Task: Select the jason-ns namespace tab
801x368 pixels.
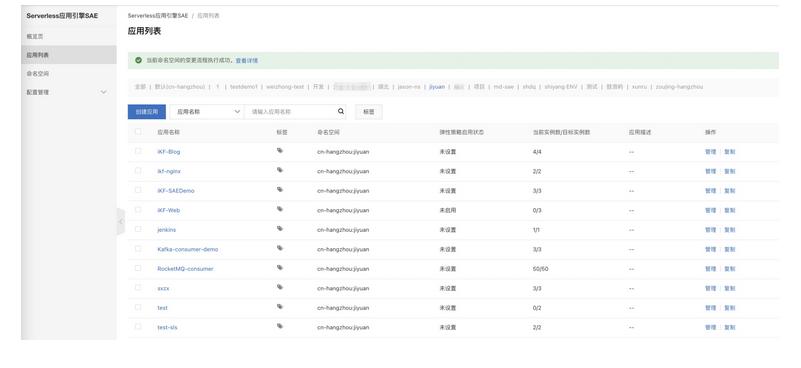Action: 409,87
